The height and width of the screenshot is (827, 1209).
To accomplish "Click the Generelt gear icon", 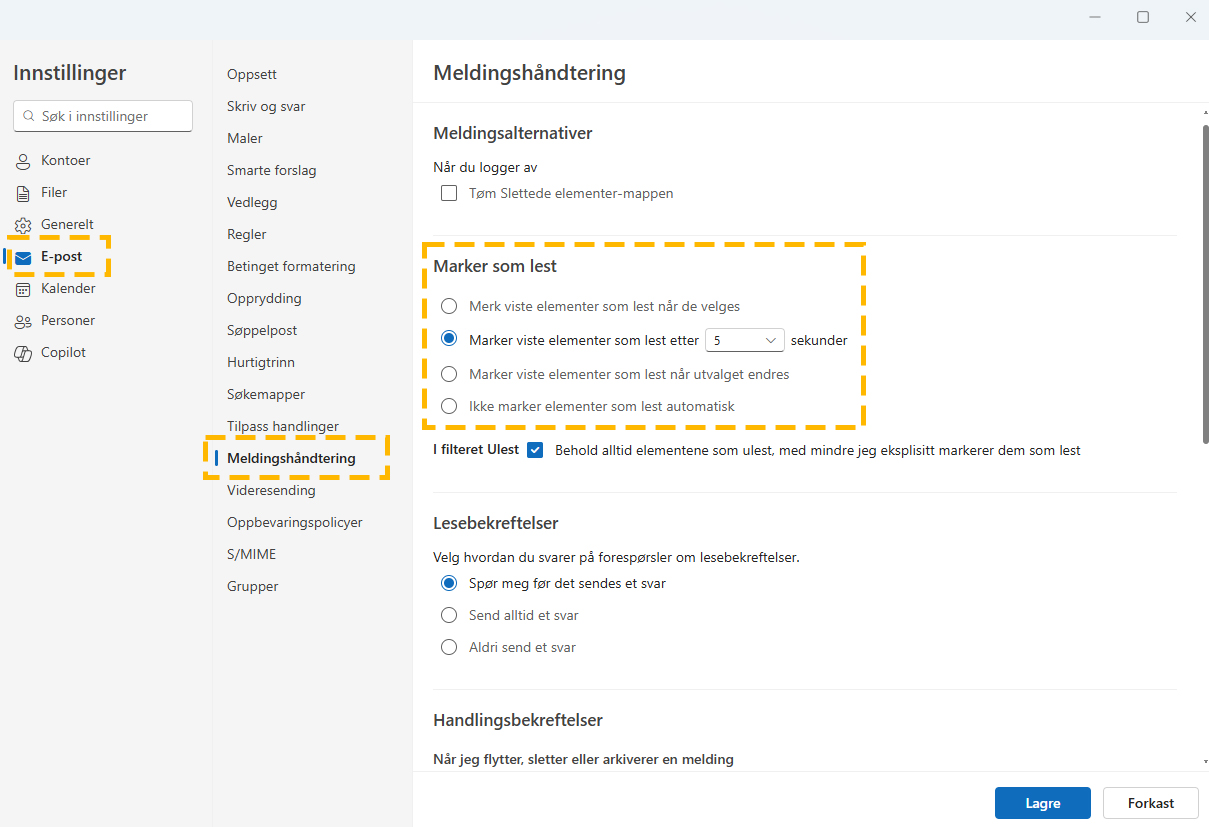I will (x=23, y=225).
